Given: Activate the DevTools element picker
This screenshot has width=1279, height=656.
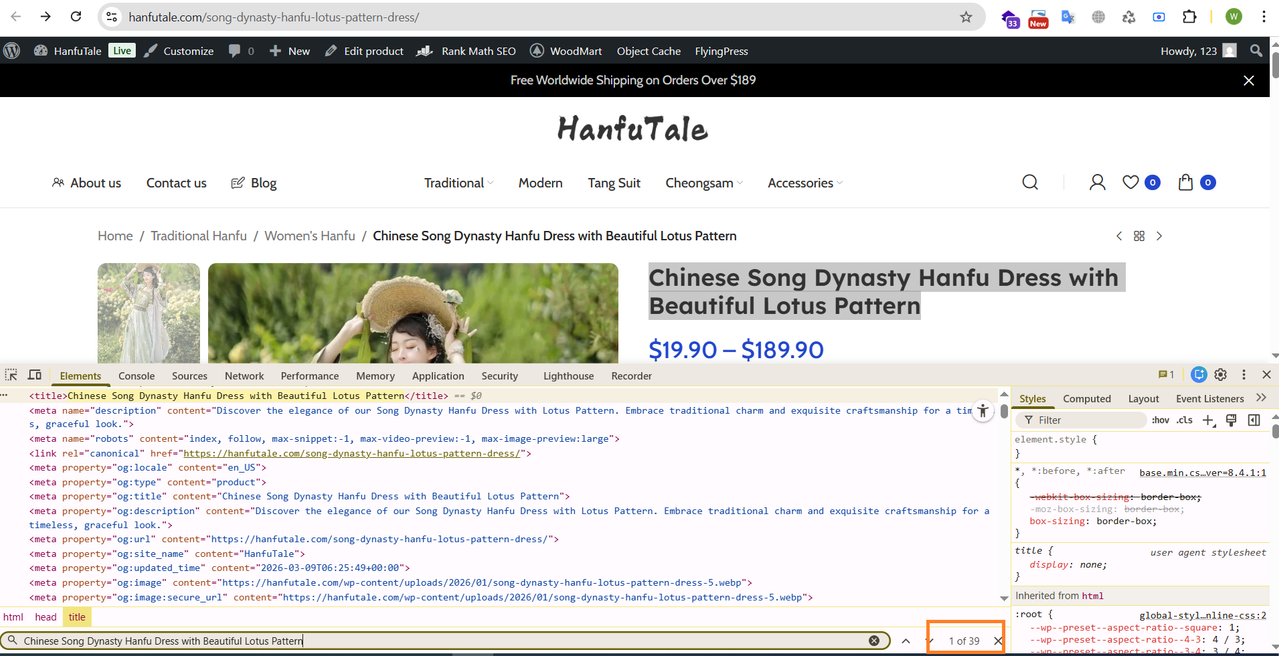Looking at the screenshot, I should coord(12,375).
